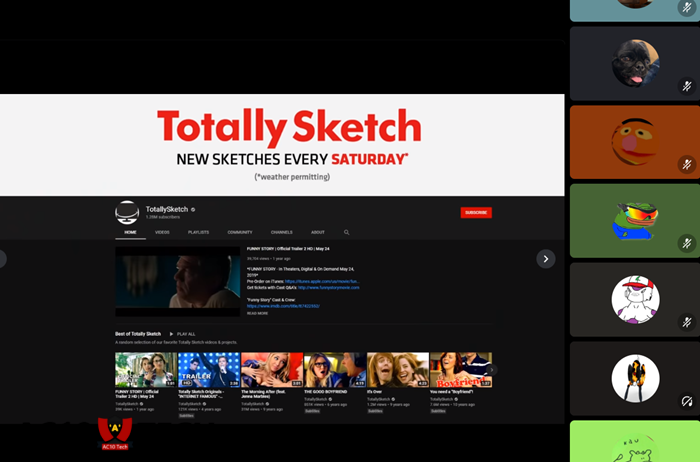Advance featured section with right arrow
This screenshot has width=700, height=462.
(x=546, y=259)
